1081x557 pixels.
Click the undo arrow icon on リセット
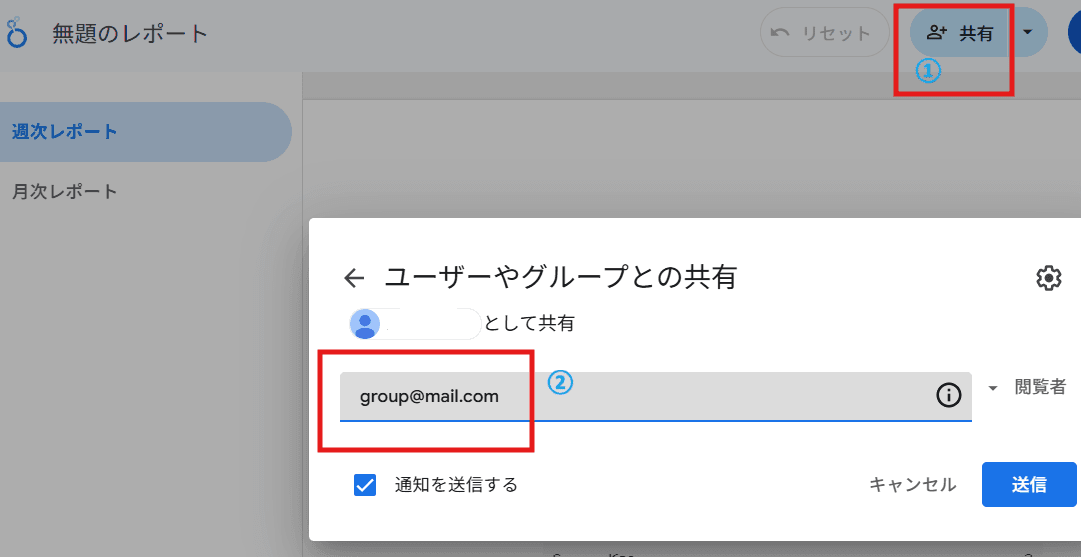(780, 32)
